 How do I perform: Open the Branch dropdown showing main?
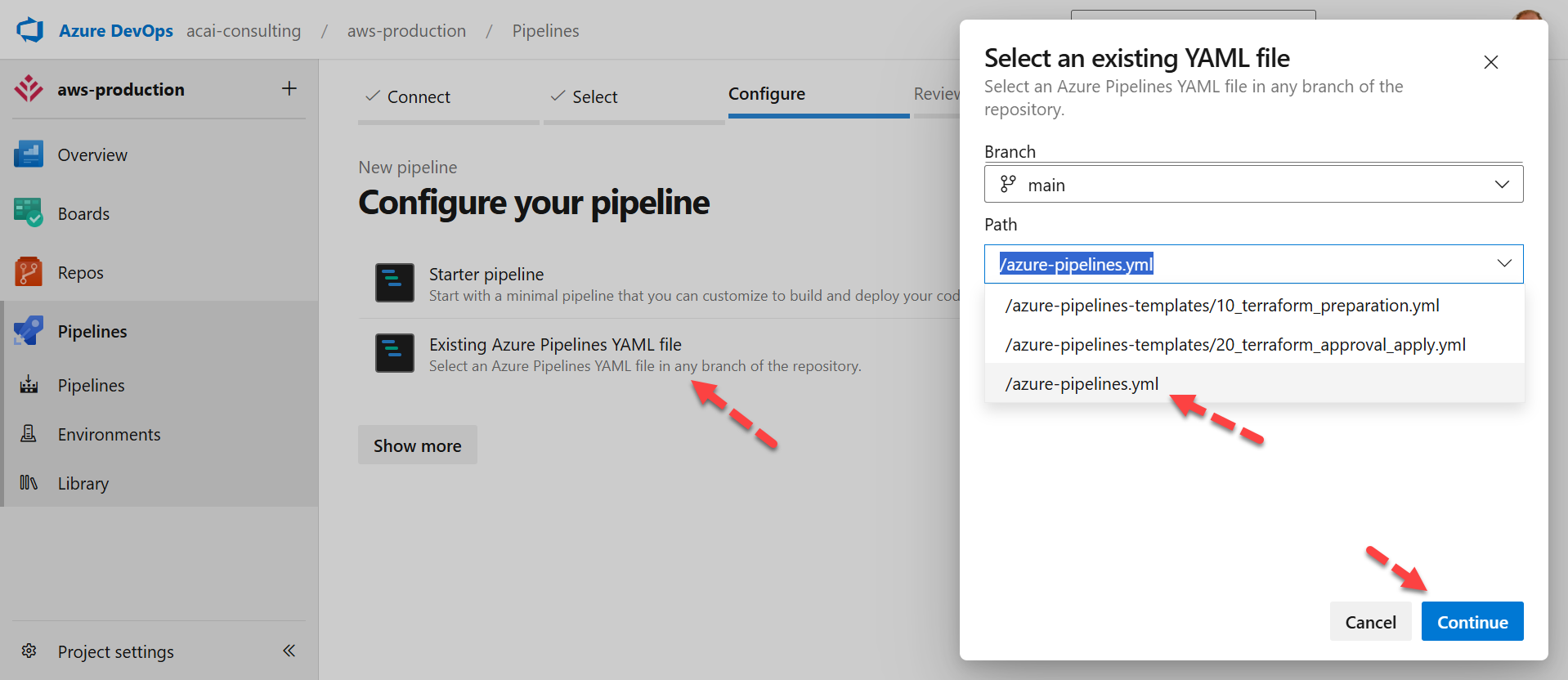click(x=1254, y=185)
